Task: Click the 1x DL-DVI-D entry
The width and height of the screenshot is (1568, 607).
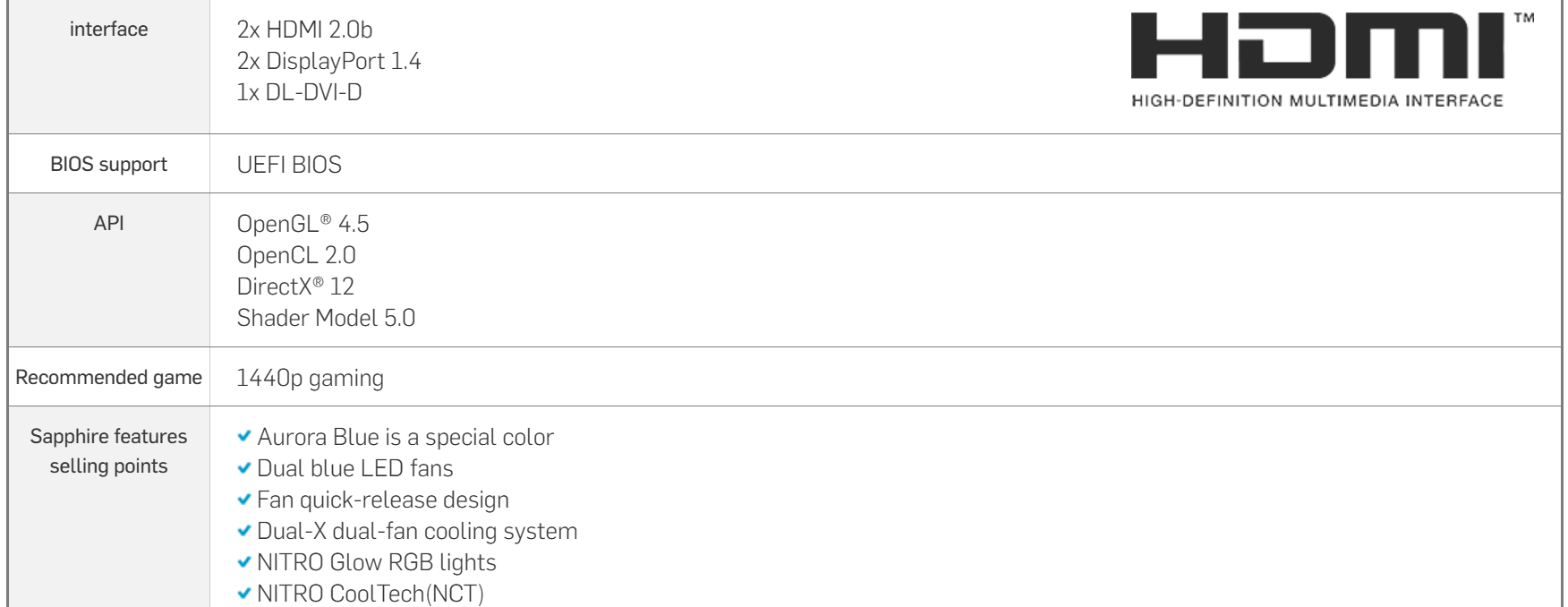Action: tap(299, 92)
